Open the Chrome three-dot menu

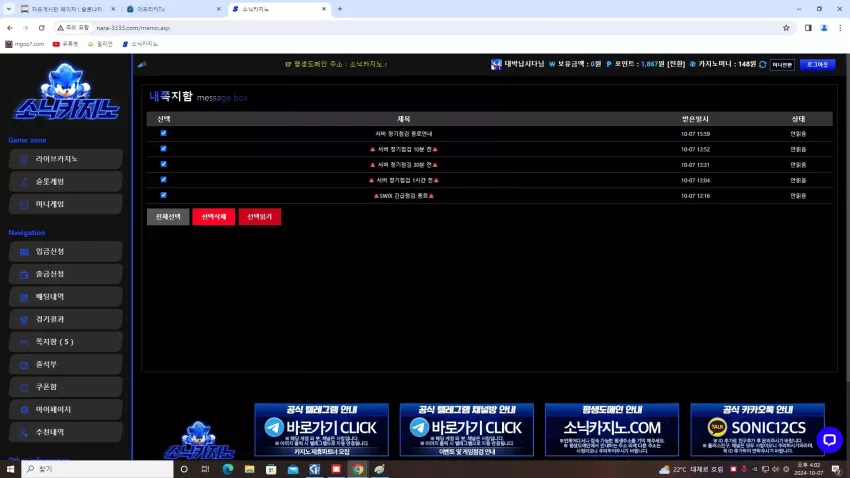pos(840,28)
